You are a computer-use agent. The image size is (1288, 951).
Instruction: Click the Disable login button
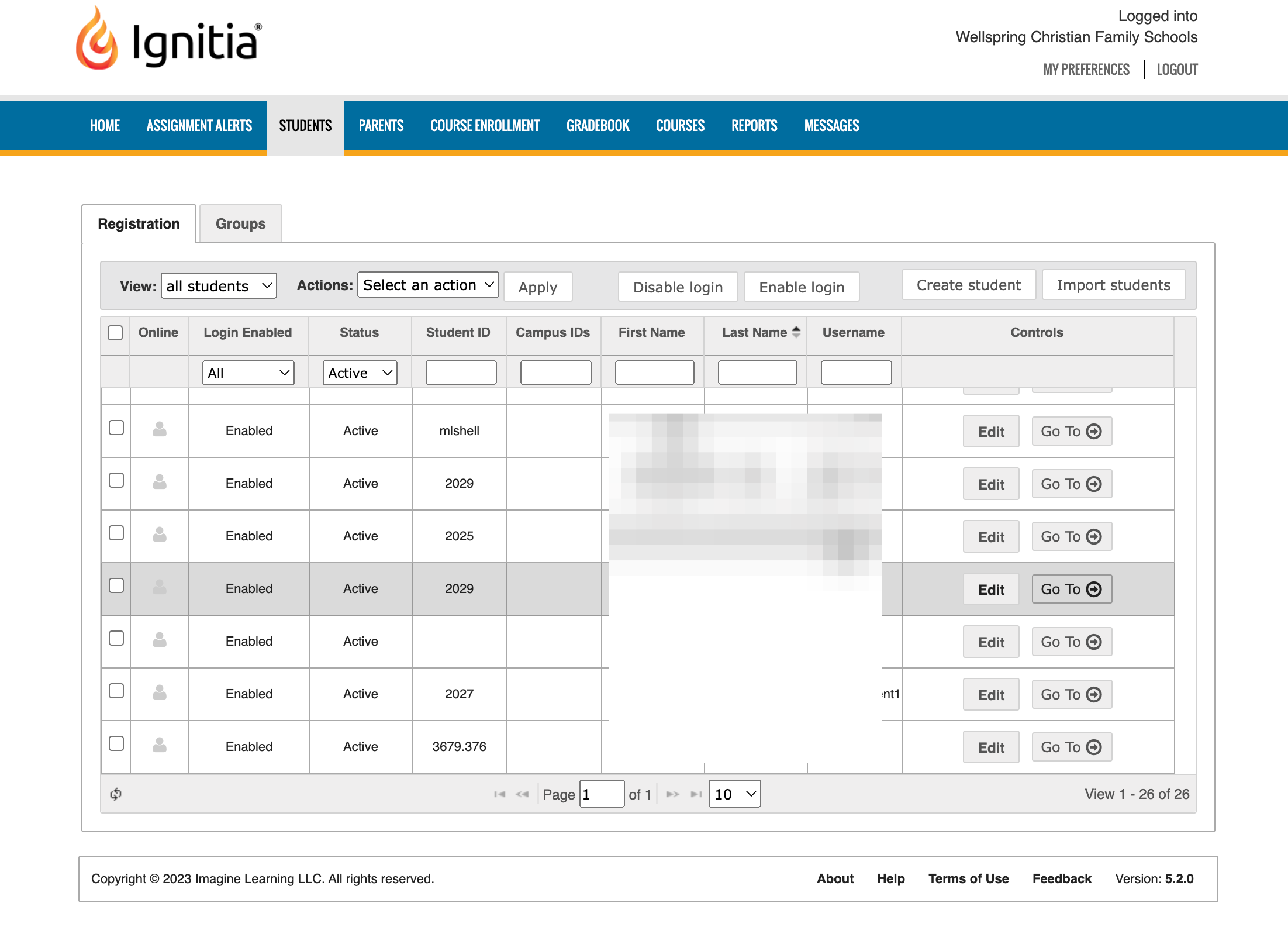point(678,287)
